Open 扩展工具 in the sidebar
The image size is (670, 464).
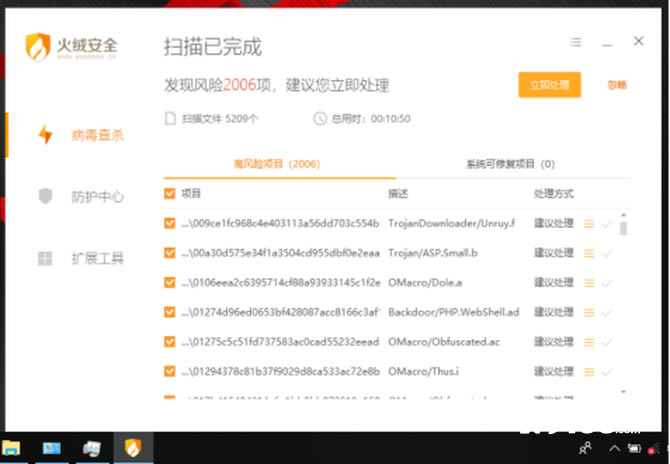97,258
